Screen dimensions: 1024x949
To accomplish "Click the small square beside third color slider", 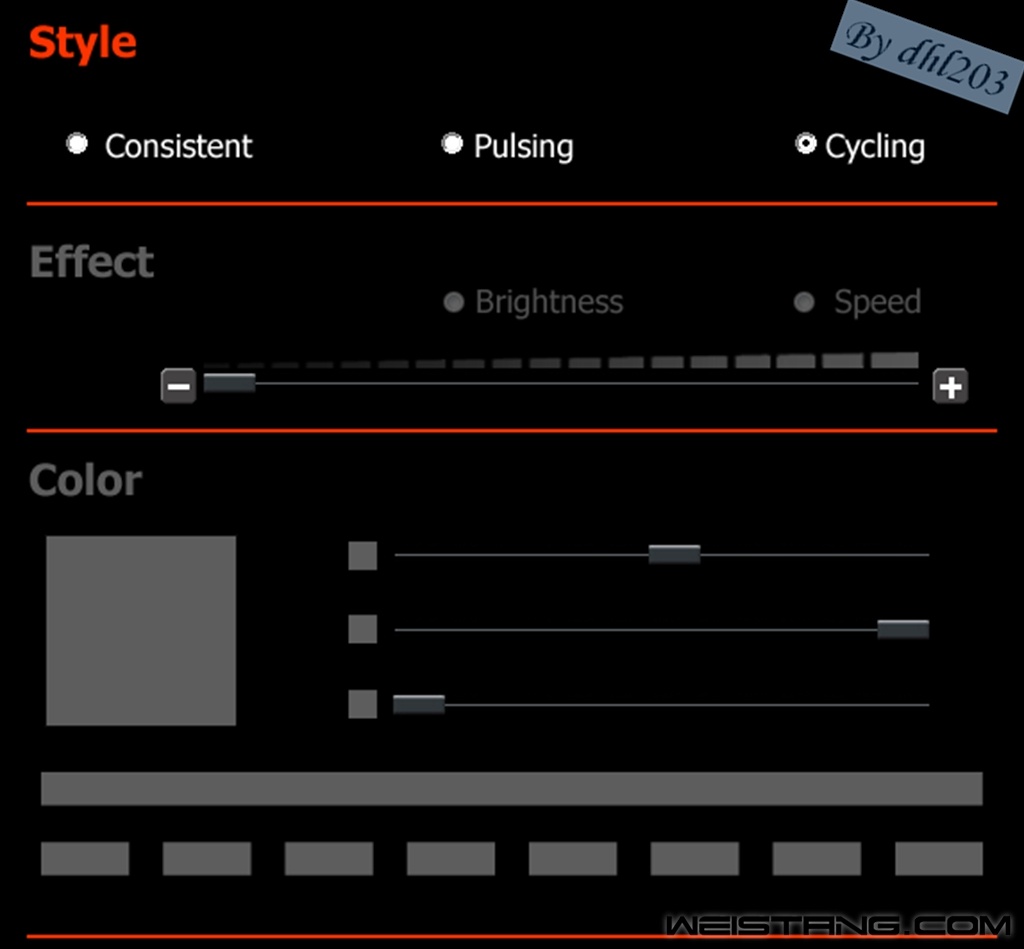I will 362,704.
